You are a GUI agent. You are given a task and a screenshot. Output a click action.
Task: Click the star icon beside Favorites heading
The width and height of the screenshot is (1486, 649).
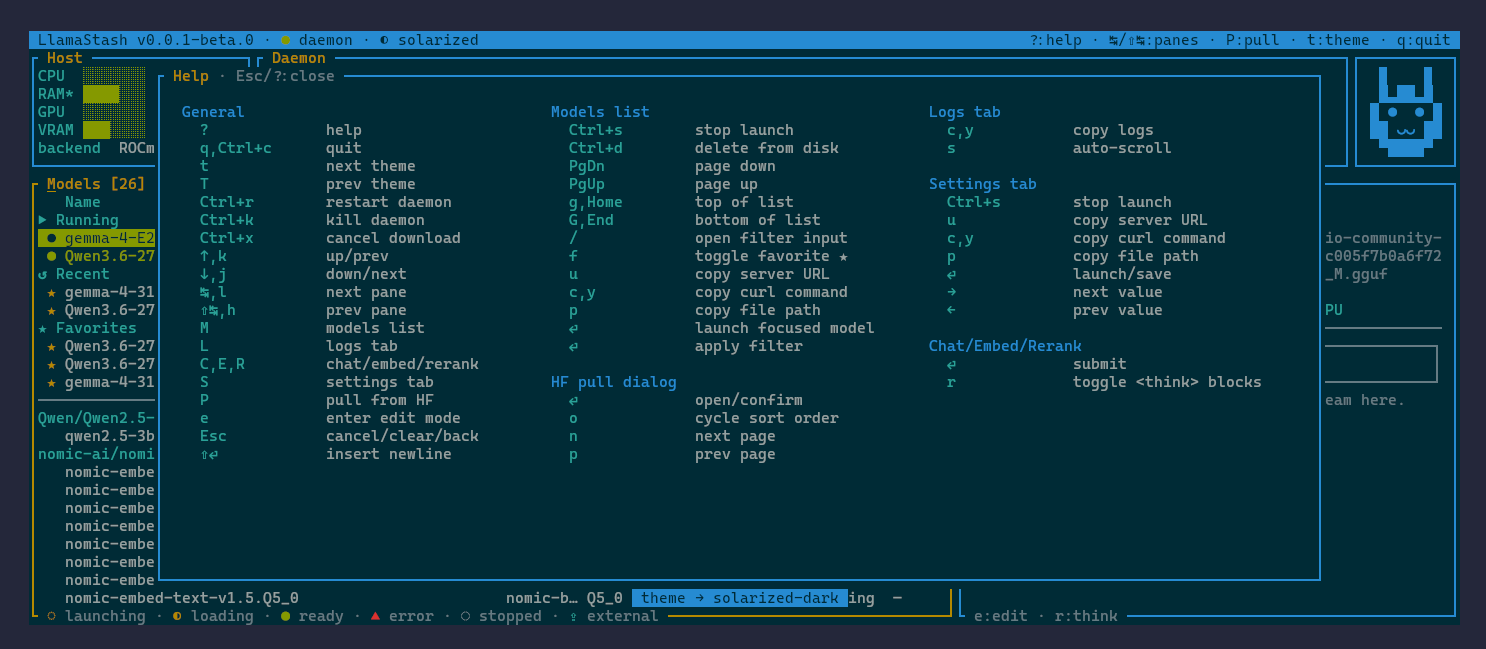(x=43, y=328)
